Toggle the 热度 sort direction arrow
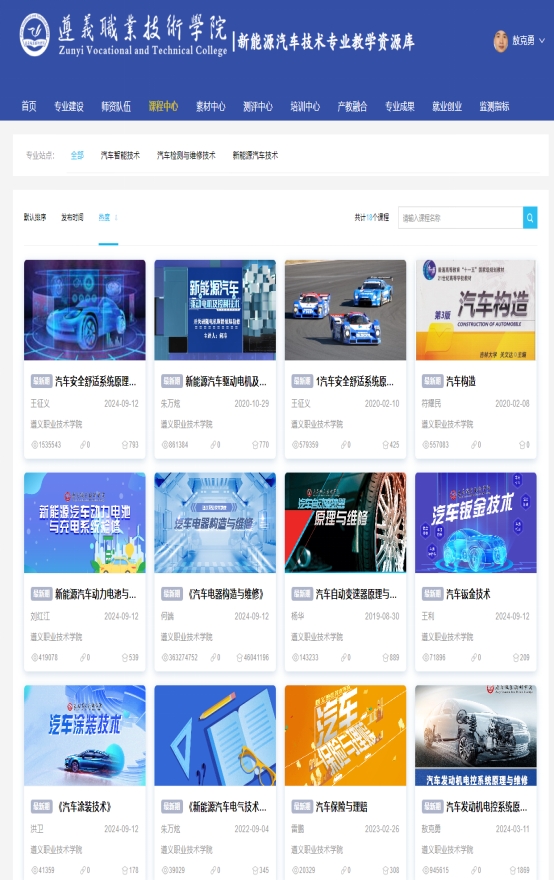554x880 pixels. point(116,218)
